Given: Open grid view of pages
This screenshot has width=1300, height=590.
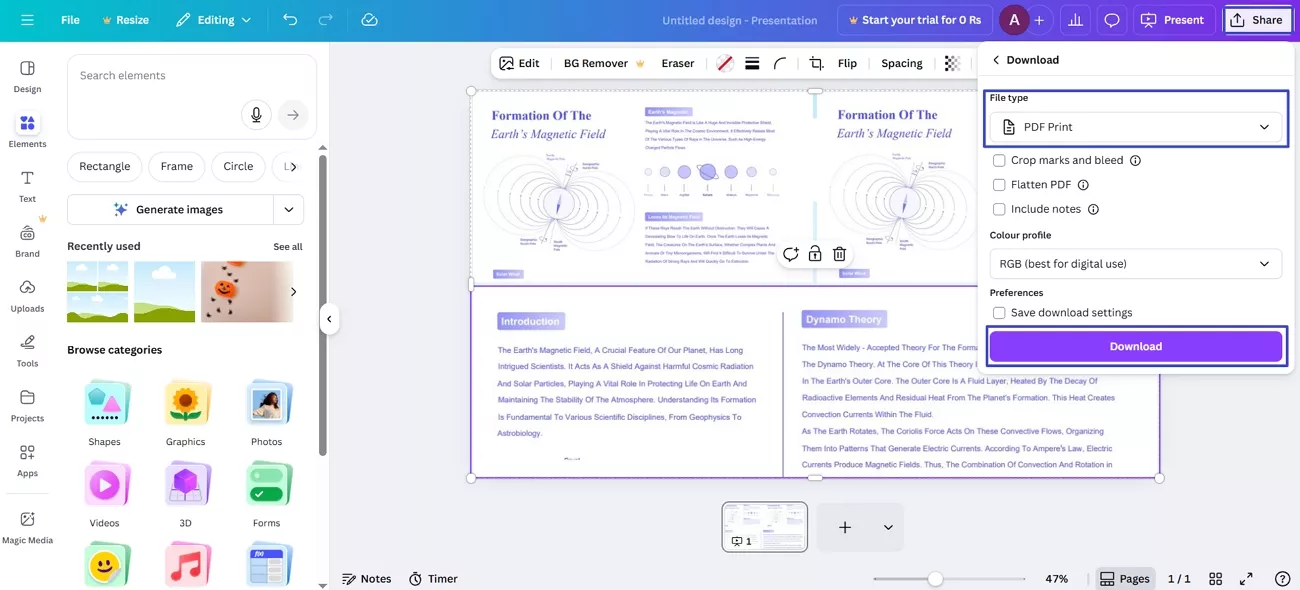Looking at the screenshot, I should pos(1216,578).
